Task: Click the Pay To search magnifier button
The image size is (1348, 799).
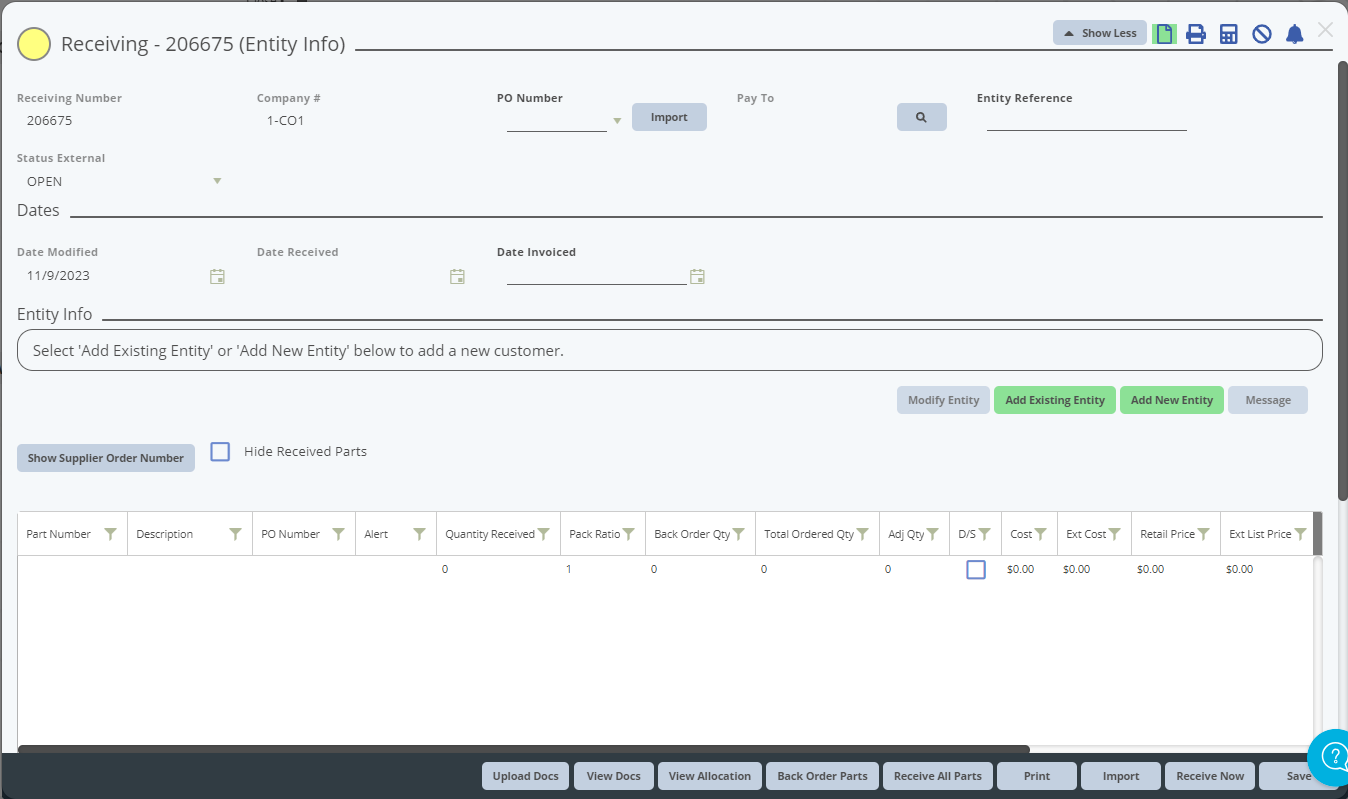Action: [x=921, y=117]
